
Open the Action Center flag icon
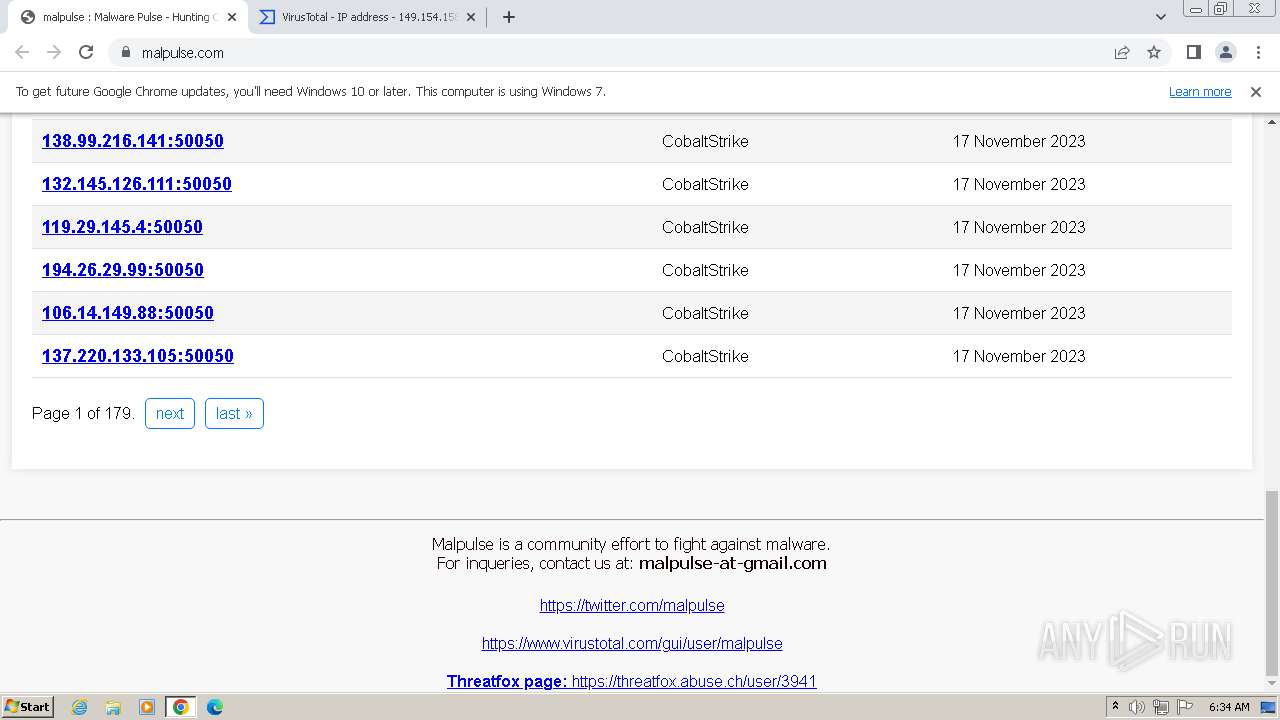pos(1185,707)
